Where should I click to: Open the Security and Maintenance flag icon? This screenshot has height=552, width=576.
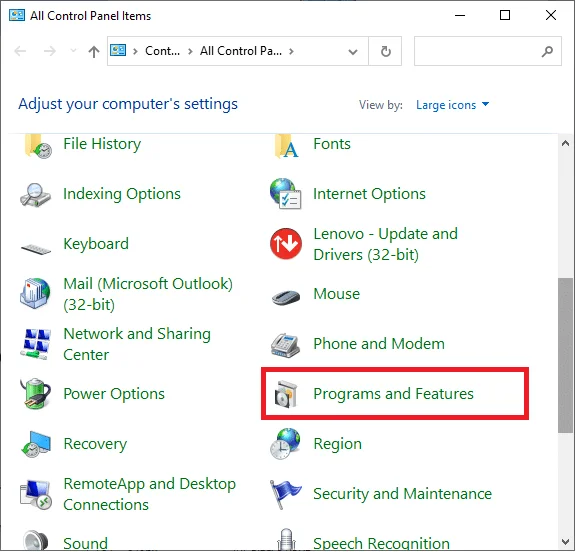[285, 494]
